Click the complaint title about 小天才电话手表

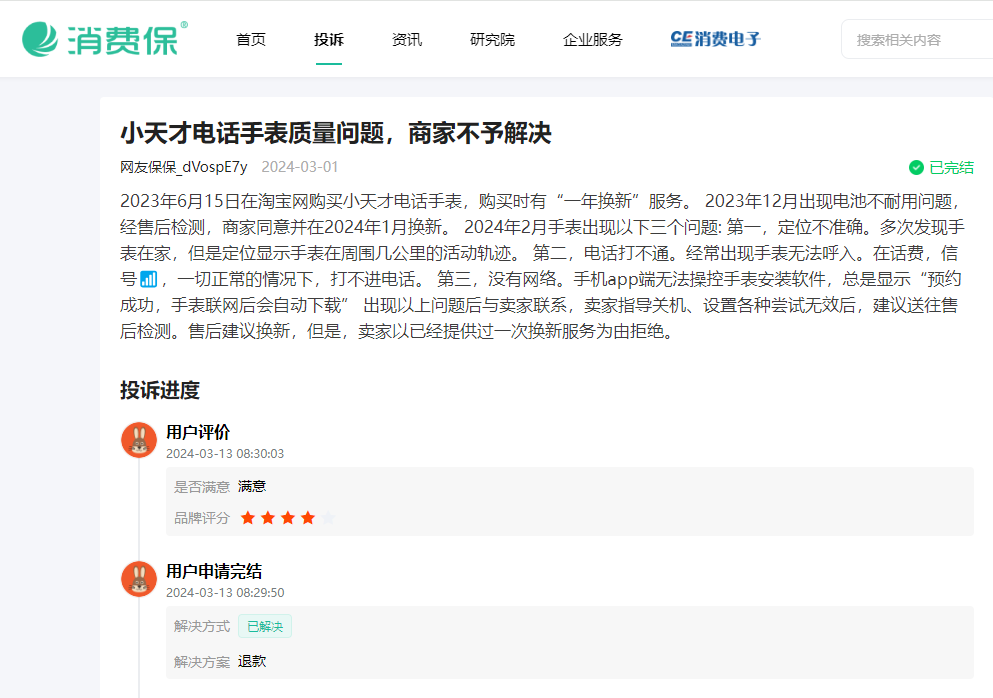coord(336,133)
